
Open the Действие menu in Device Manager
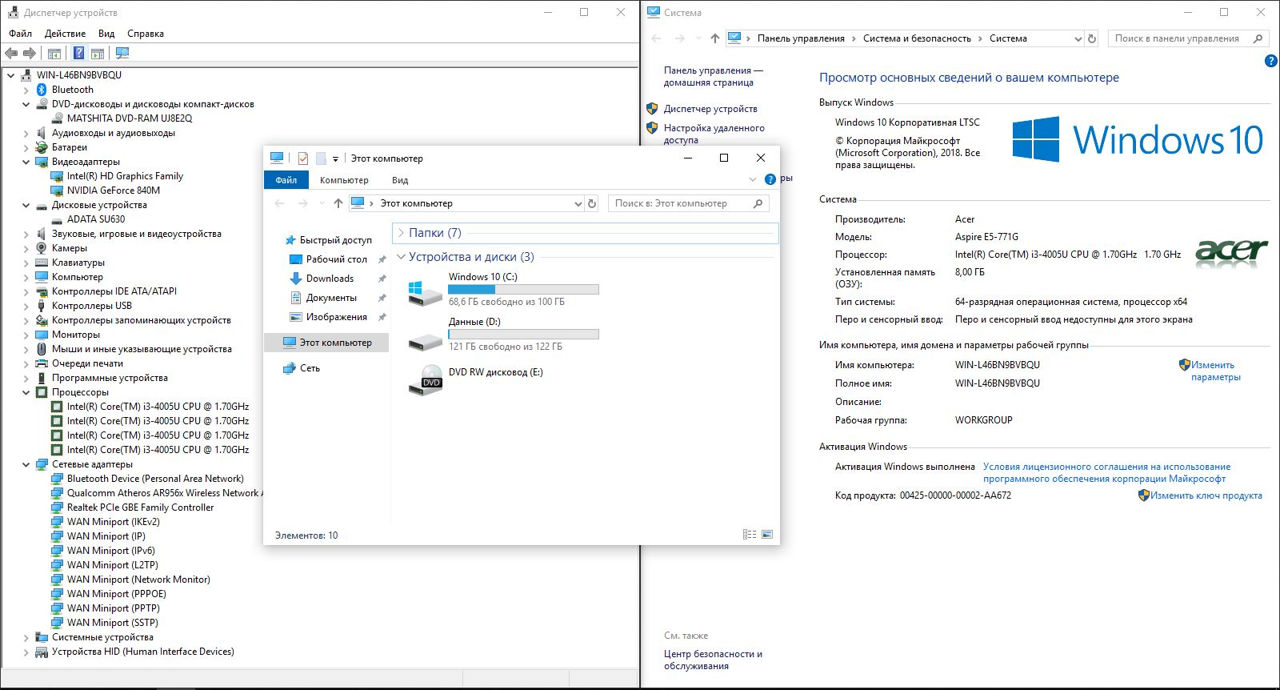pyautogui.click(x=64, y=33)
